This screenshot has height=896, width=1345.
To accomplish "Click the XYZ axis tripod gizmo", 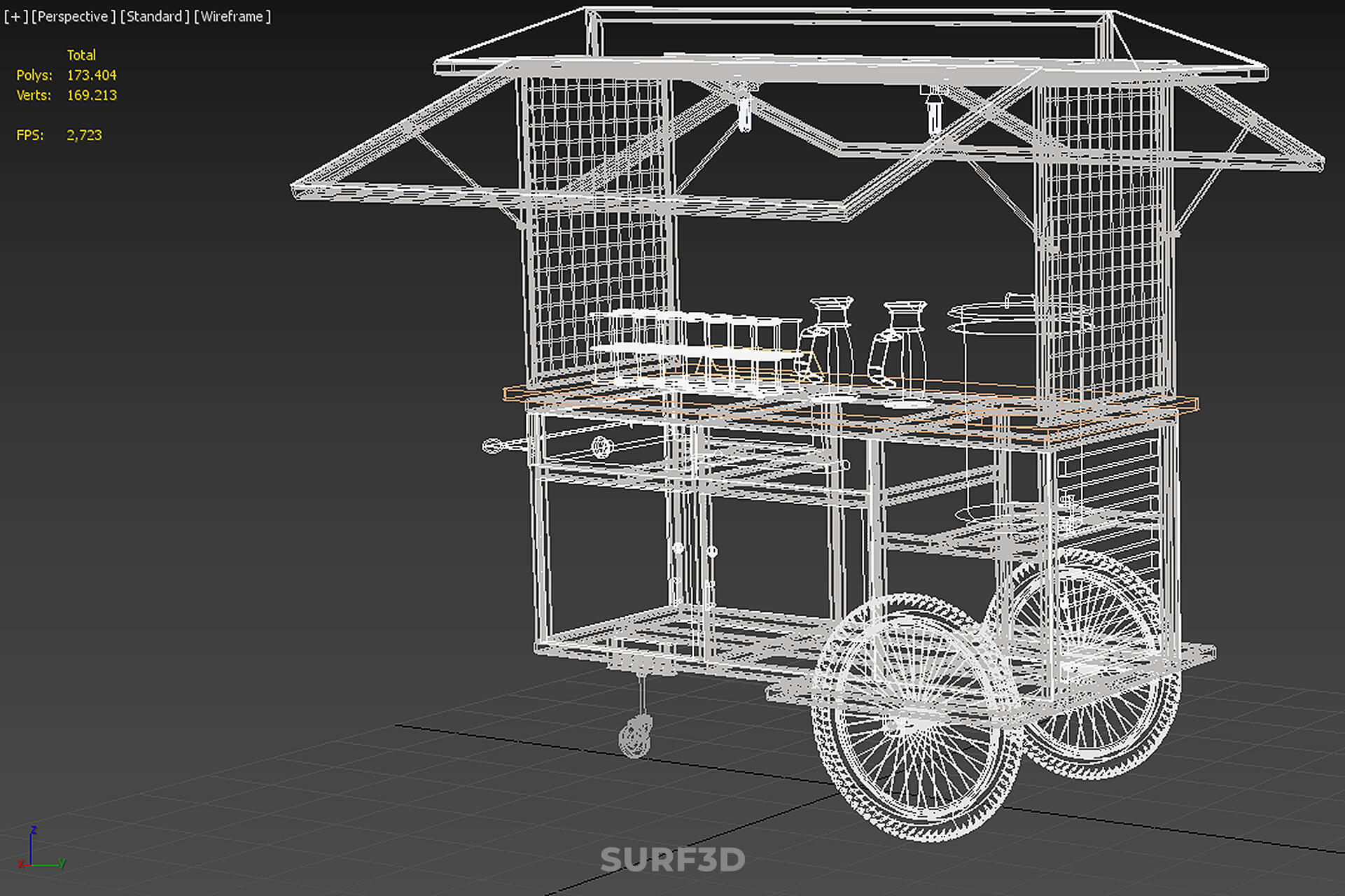I will (x=41, y=848).
